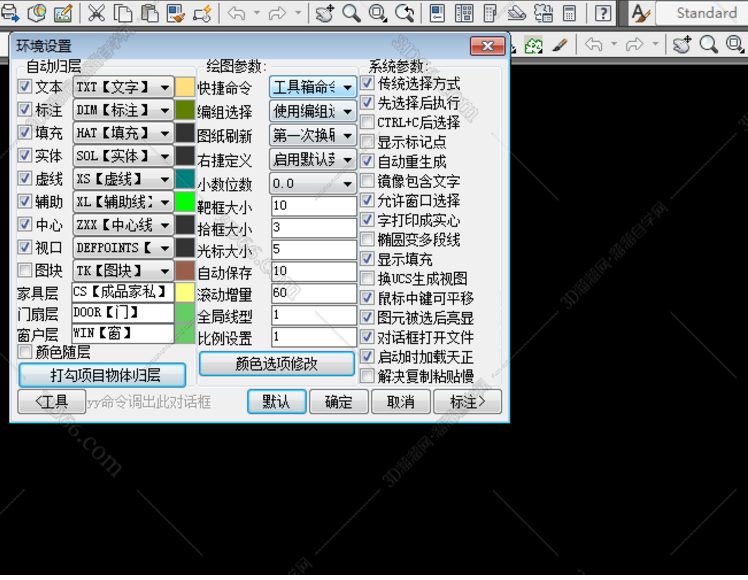Toggle 传统选择方式 checkbox
The image size is (748, 580).
(367, 83)
